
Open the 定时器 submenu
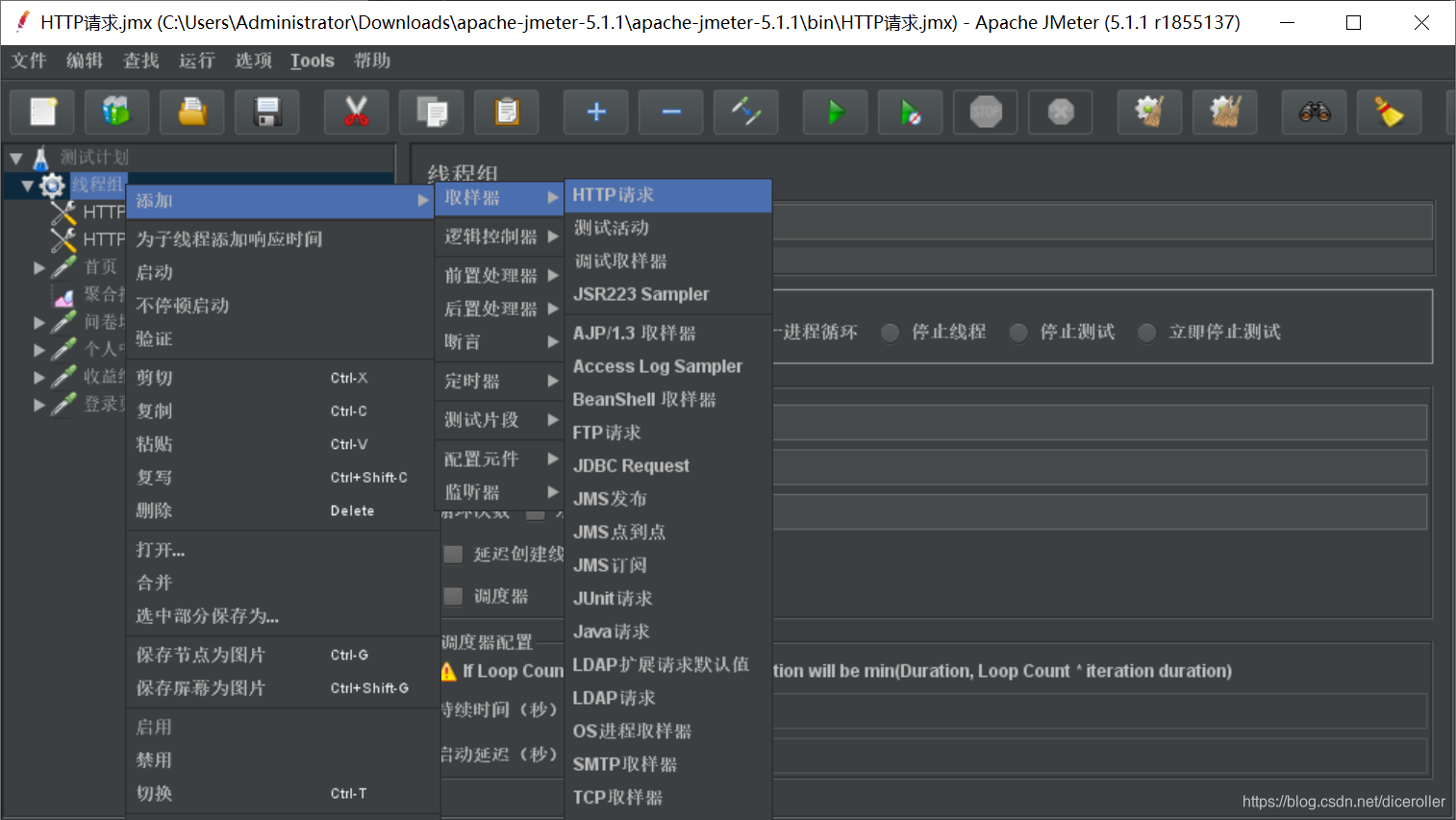coord(500,382)
